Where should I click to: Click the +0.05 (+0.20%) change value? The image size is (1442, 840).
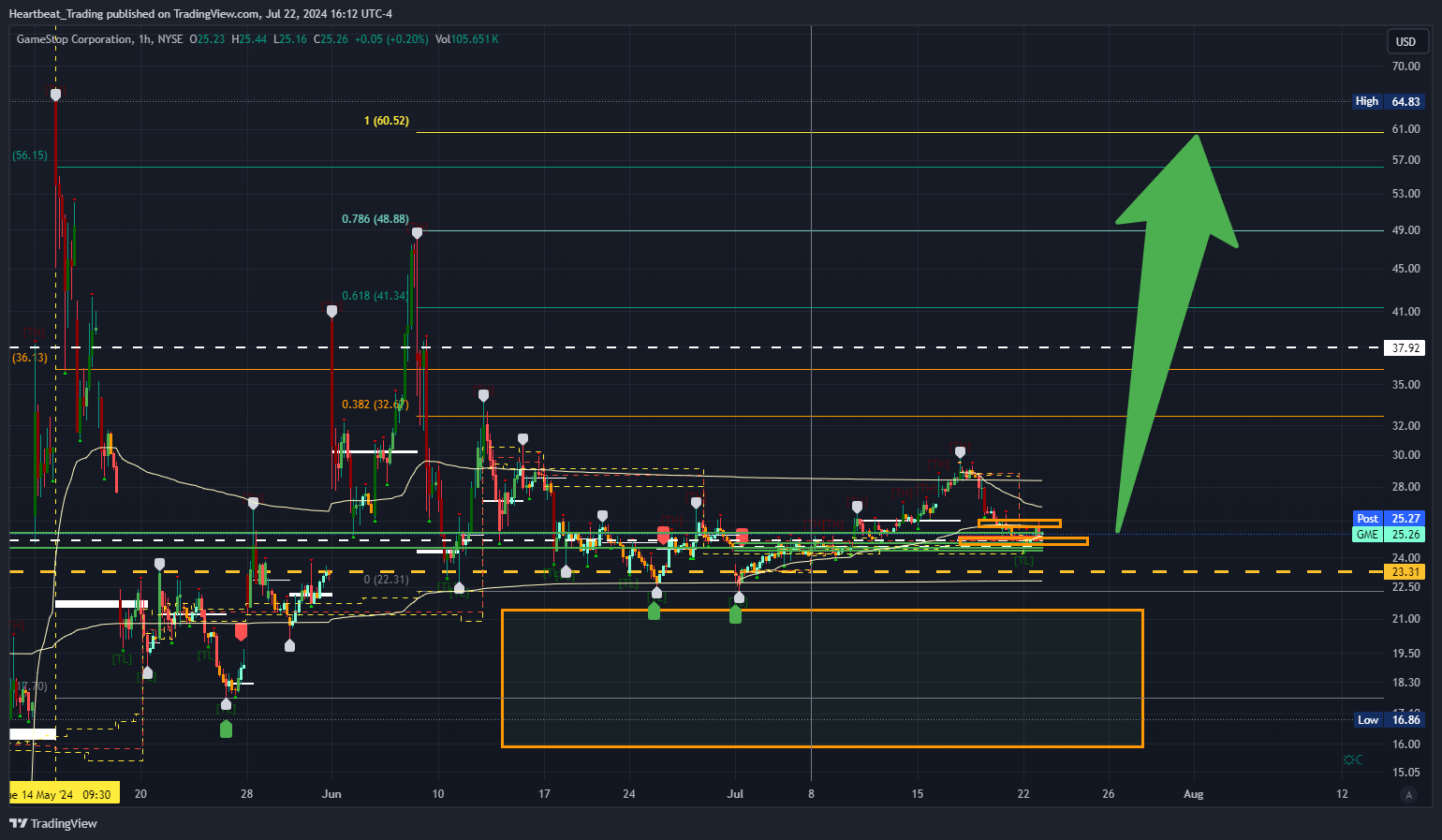point(391,39)
